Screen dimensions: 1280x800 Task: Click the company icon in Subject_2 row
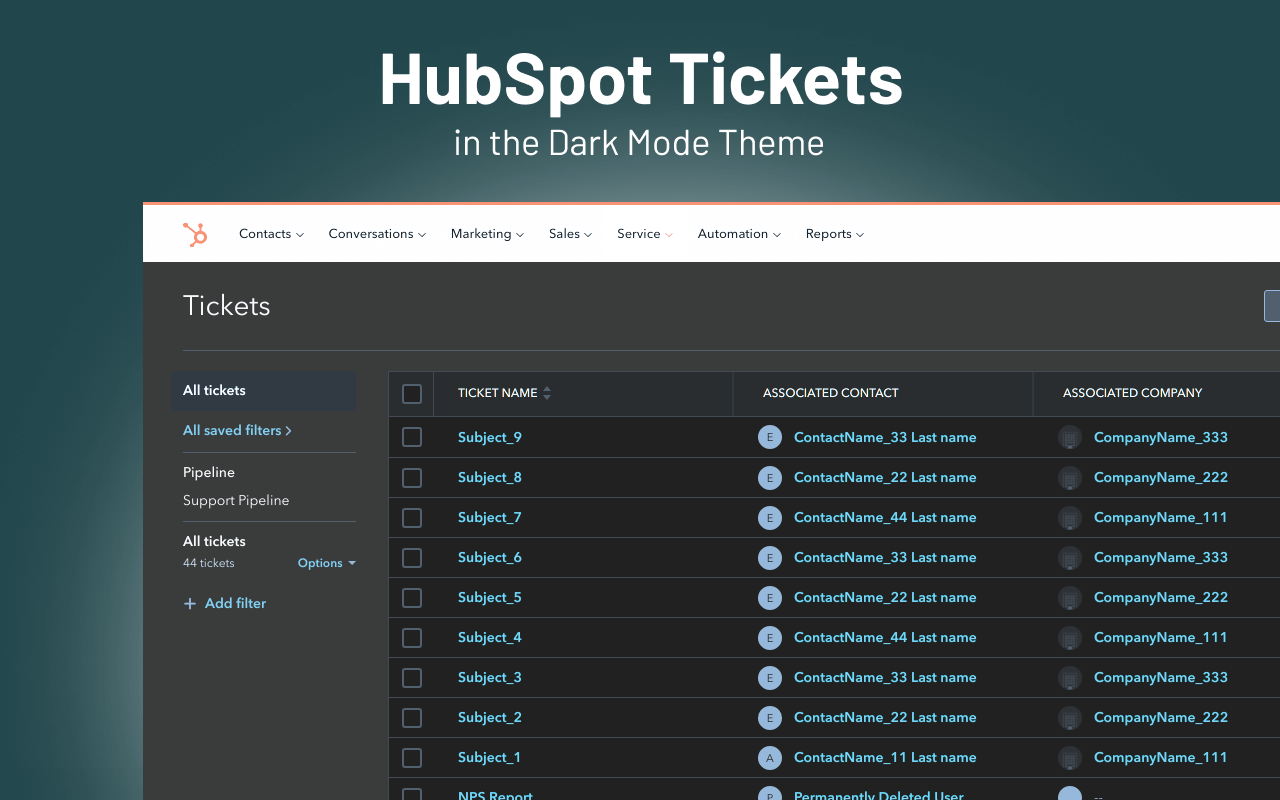click(1070, 717)
